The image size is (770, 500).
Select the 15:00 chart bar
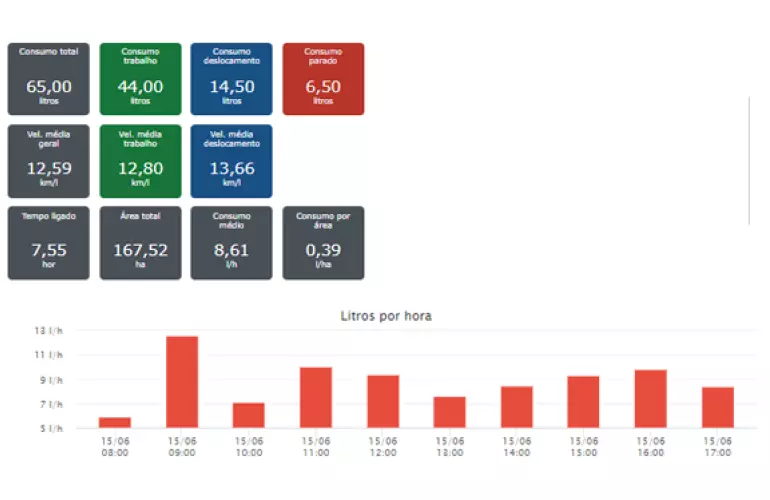(x=584, y=402)
